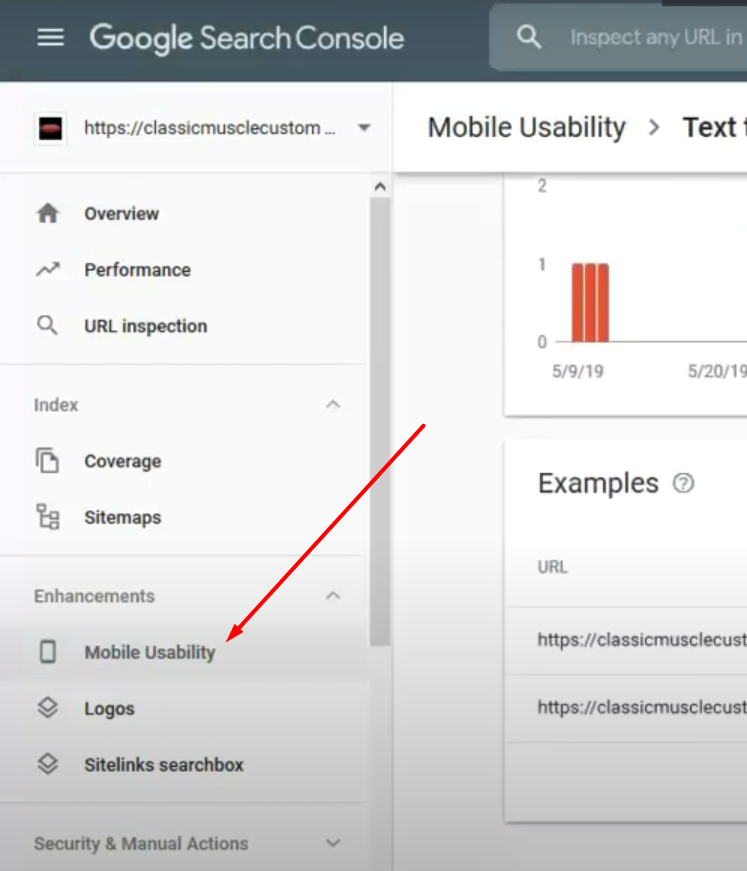The image size is (747, 871).
Task: Expand Security & Manual Actions chevron
Action: [333, 843]
